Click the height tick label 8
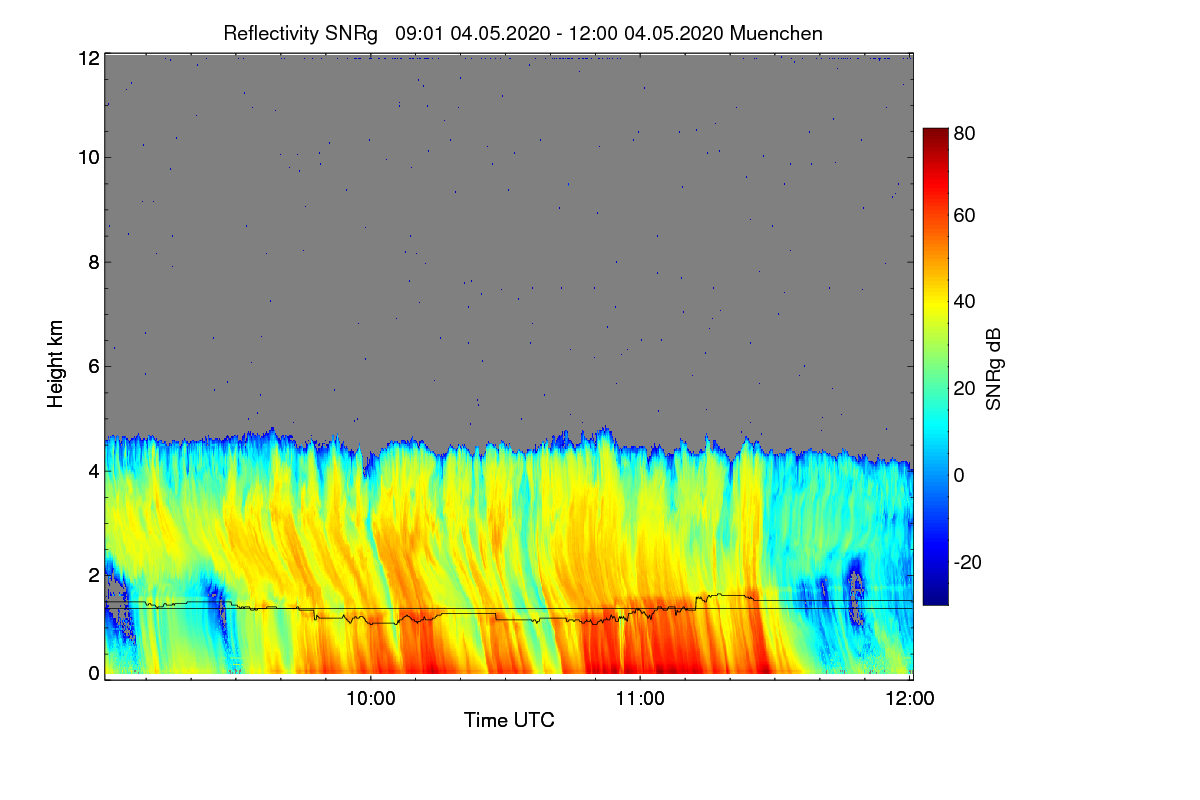Screen dimensions: 1200x800 [94, 262]
